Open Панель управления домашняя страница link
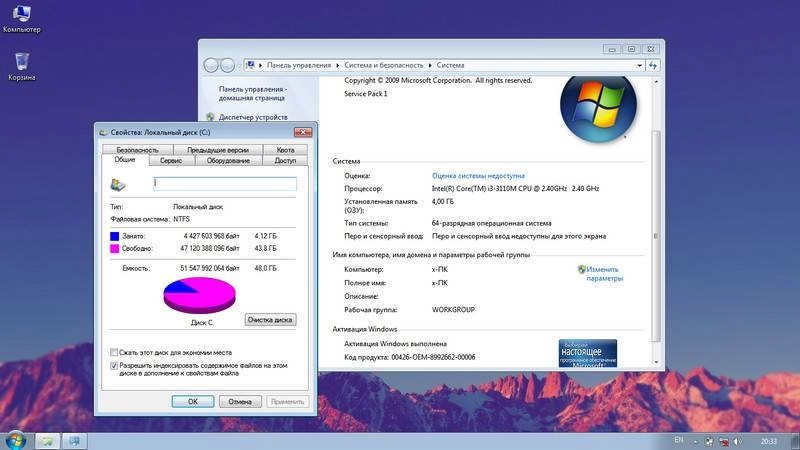The height and width of the screenshot is (450, 800). click(252, 93)
